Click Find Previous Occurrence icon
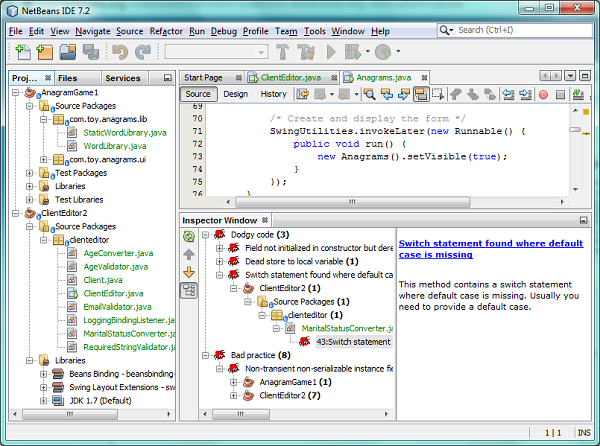600x446 pixels. [x=387, y=94]
